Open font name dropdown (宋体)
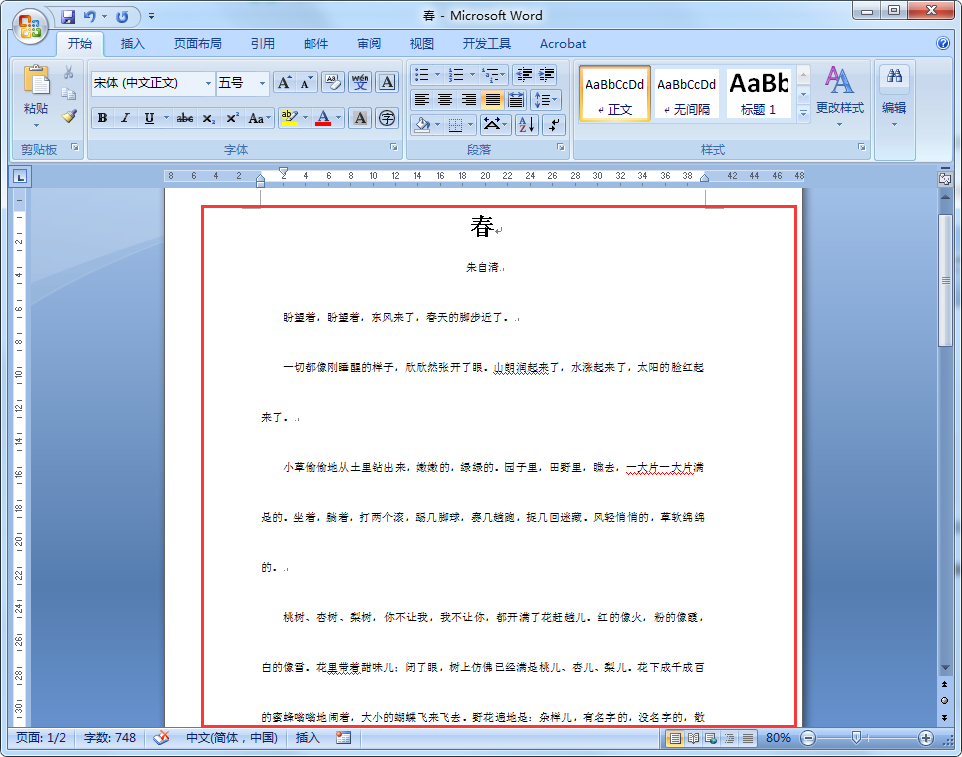962x757 pixels. click(209, 83)
